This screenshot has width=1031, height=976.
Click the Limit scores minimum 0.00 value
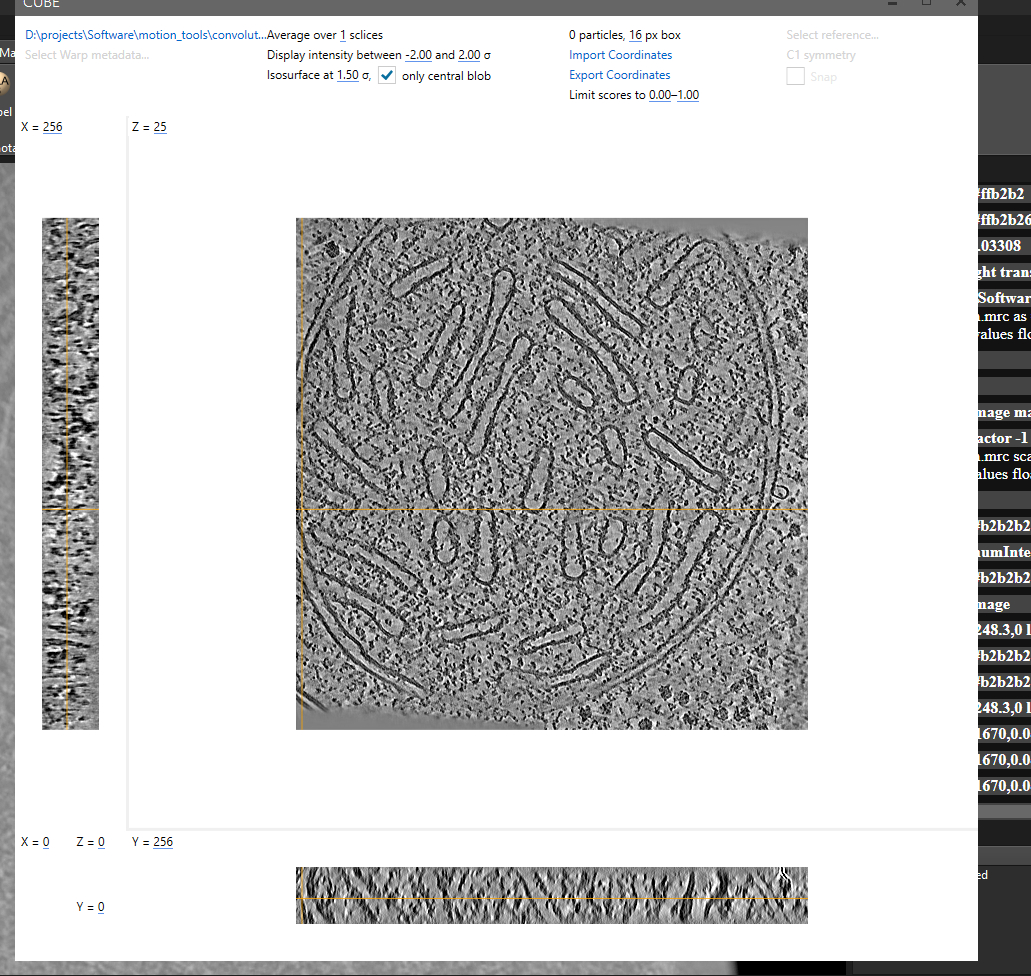click(x=659, y=95)
